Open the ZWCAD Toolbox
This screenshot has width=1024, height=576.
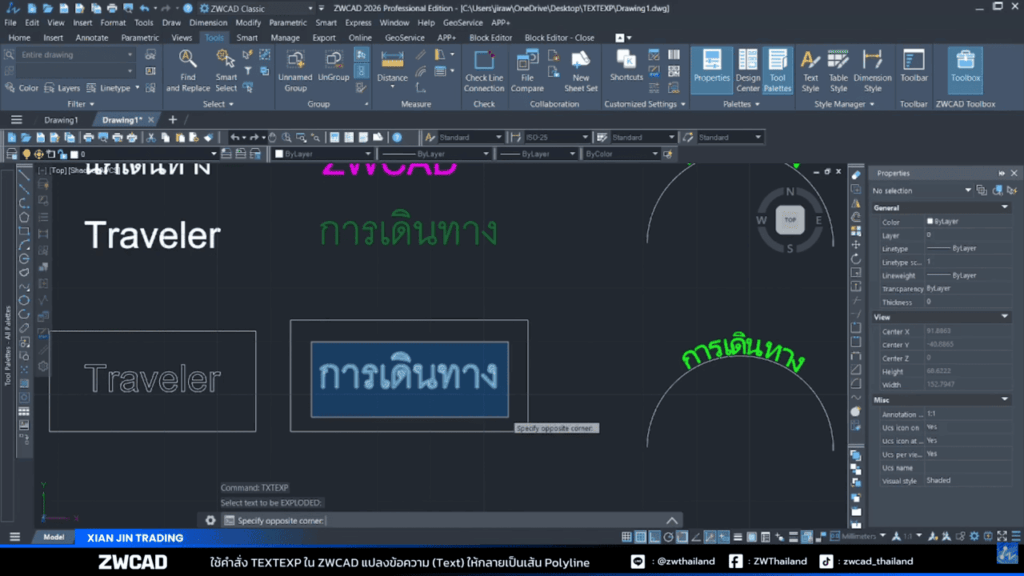[963, 70]
